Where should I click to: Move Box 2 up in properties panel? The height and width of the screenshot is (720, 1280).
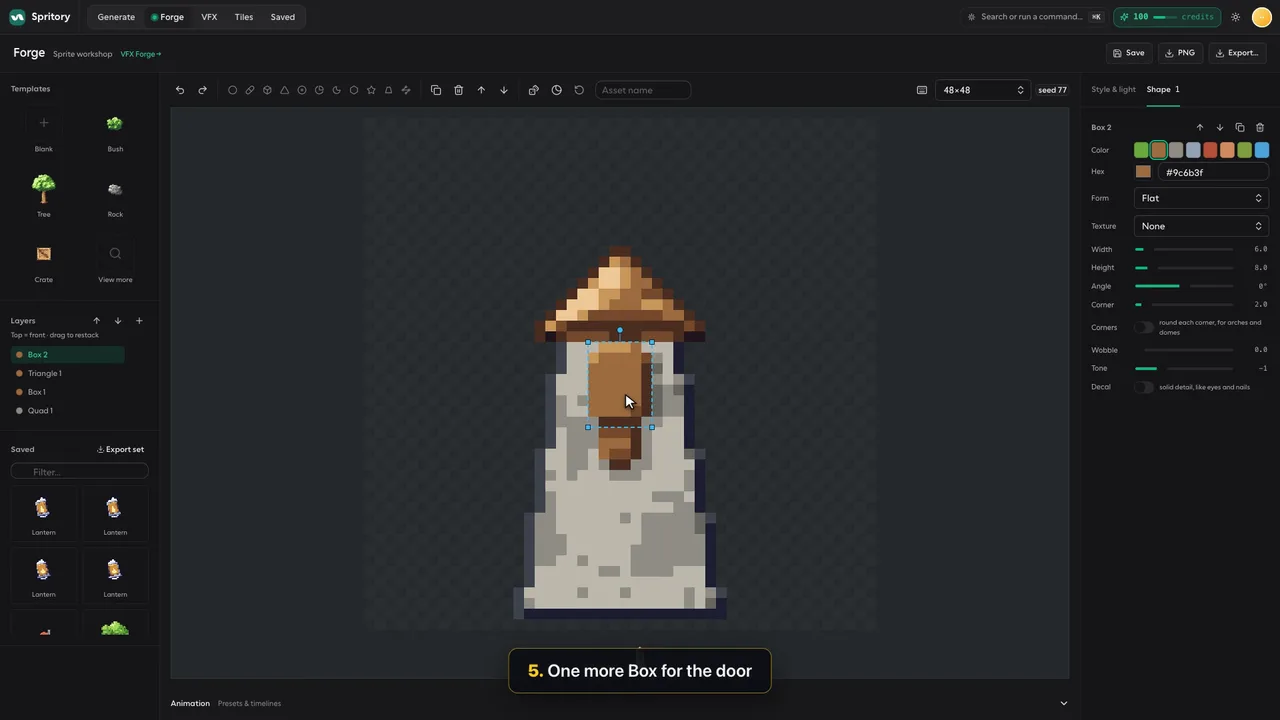[1200, 128]
